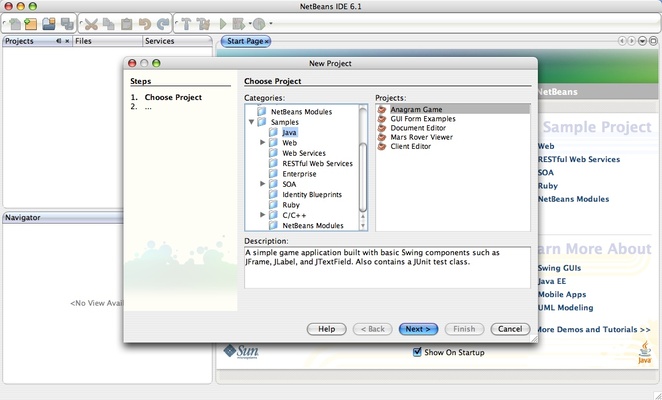Collapse the Samples category node
This screenshot has width=662, height=400.
pos(252,122)
